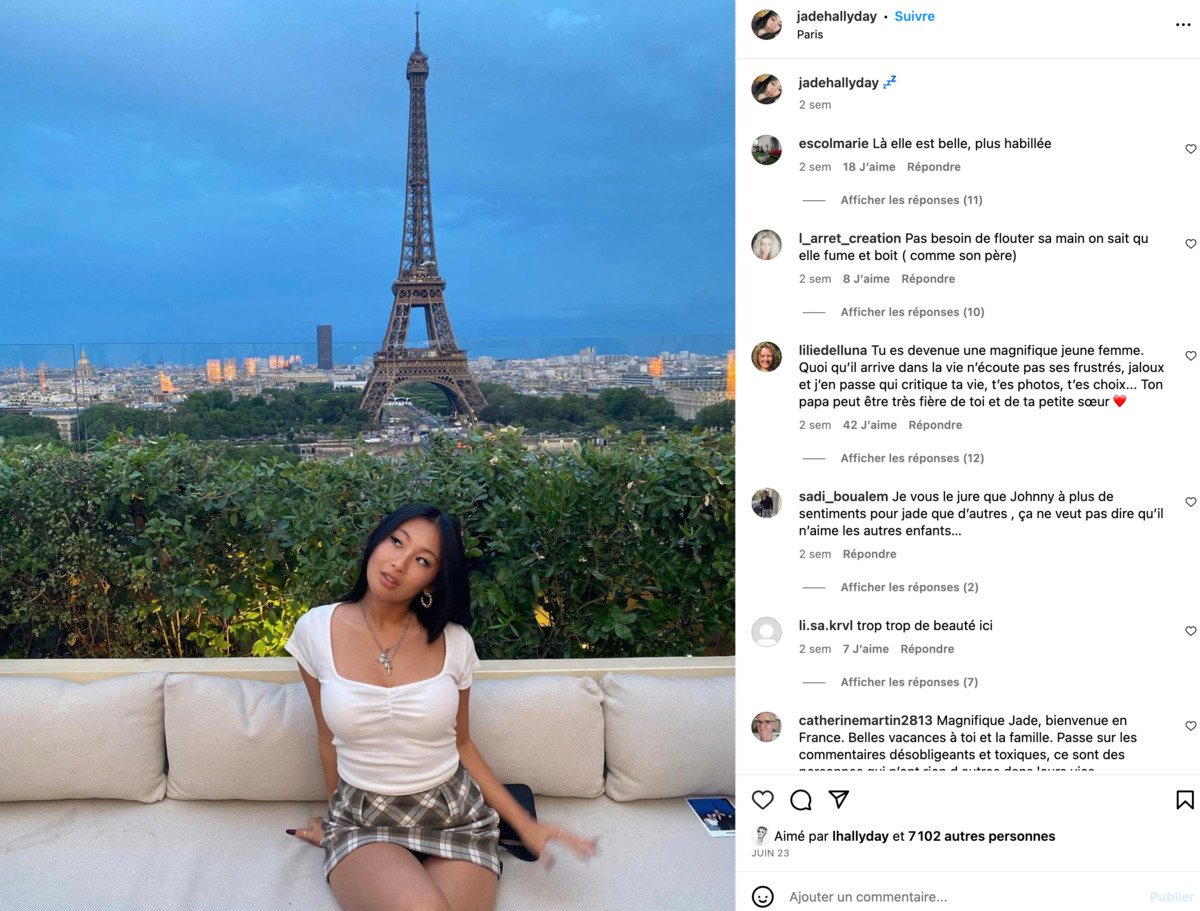Reply to l_arret_creation's comment via Répondre
This screenshot has height=911, width=1200.
[928, 279]
